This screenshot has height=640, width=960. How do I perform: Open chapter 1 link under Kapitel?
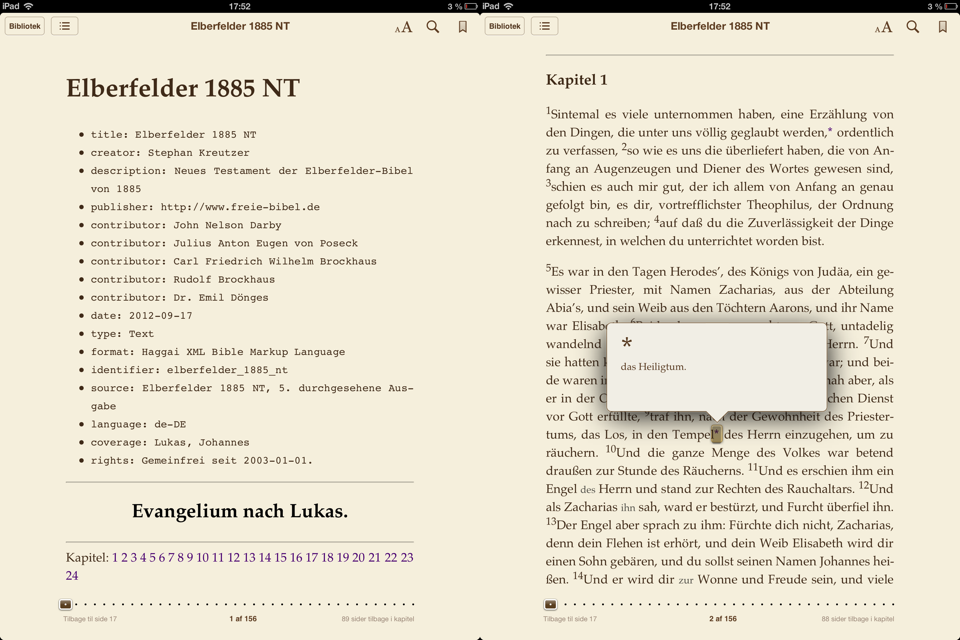115,558
